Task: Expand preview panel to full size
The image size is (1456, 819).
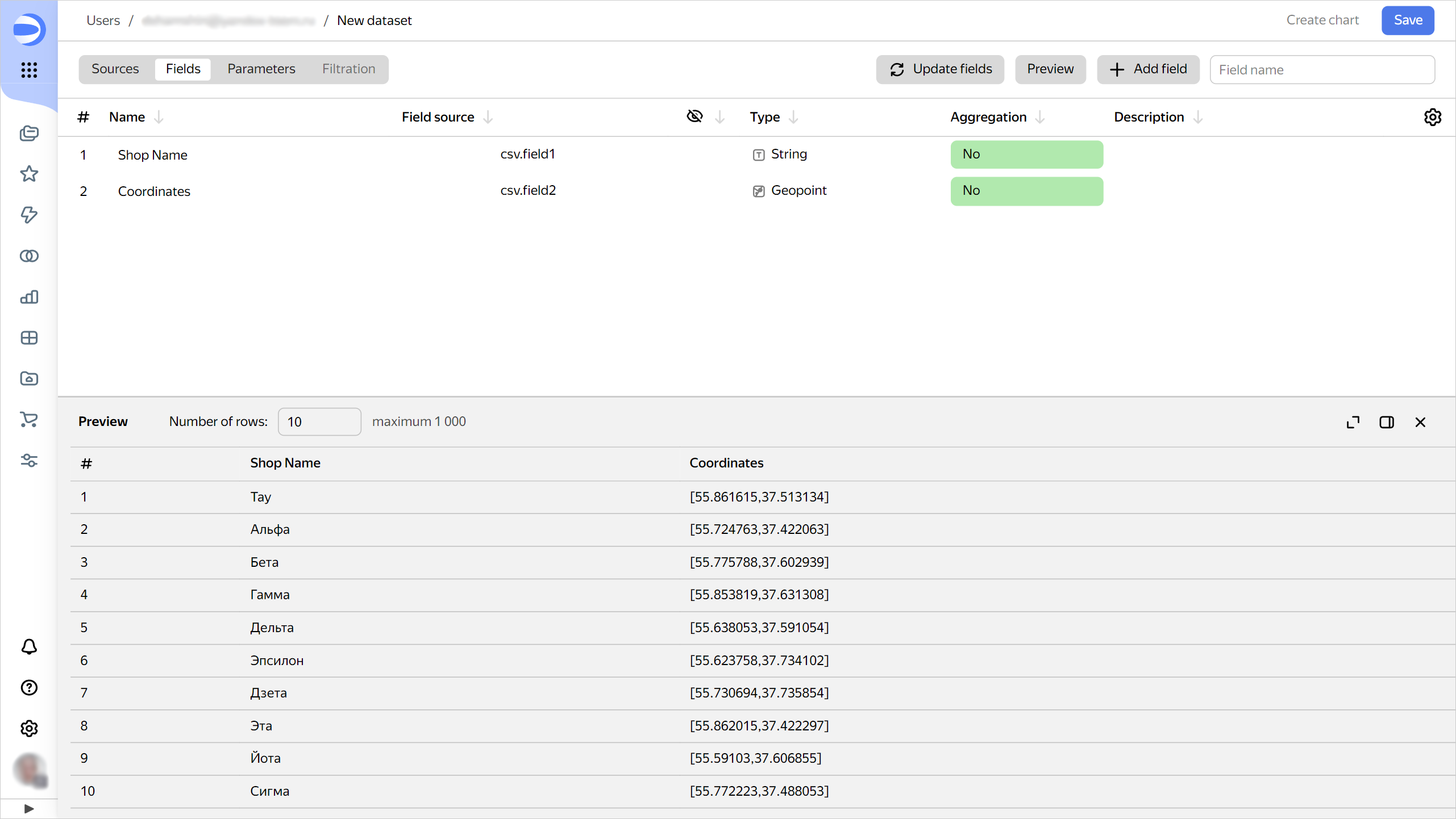Action: pyautogui.click(x=1353, y=422)
